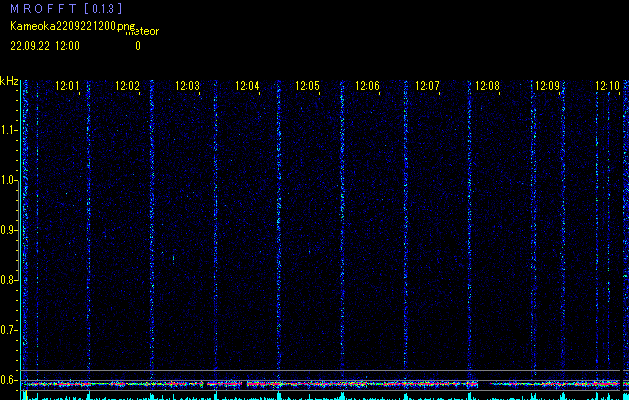Click the 0.8 kHz axis tick label
Image resolution: width=629 pixels, height=400 pixels.
coord(8,280)
